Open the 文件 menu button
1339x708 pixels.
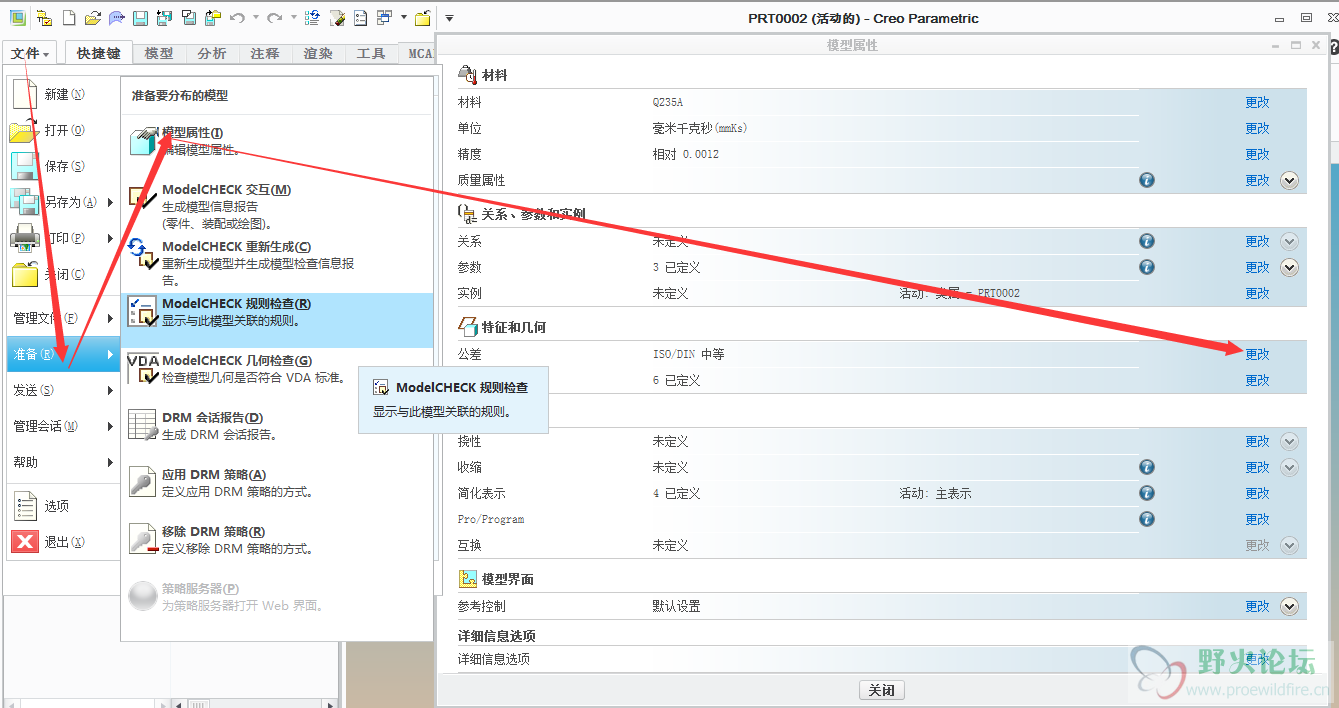point(31,53)
